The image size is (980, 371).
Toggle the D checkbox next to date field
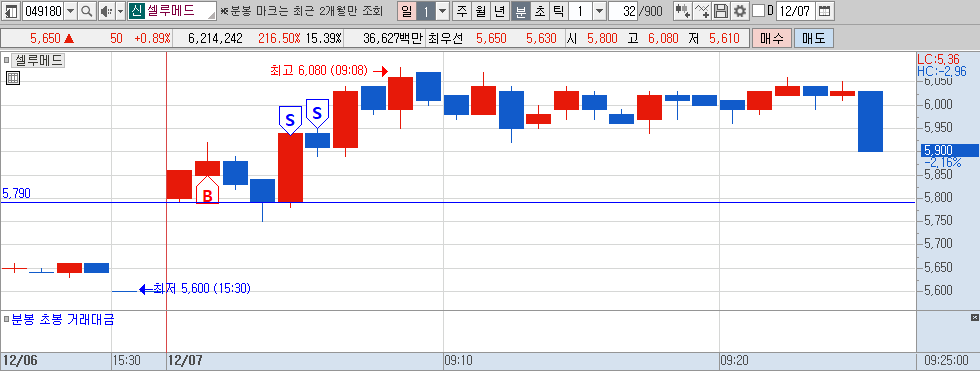click(758, 11)
